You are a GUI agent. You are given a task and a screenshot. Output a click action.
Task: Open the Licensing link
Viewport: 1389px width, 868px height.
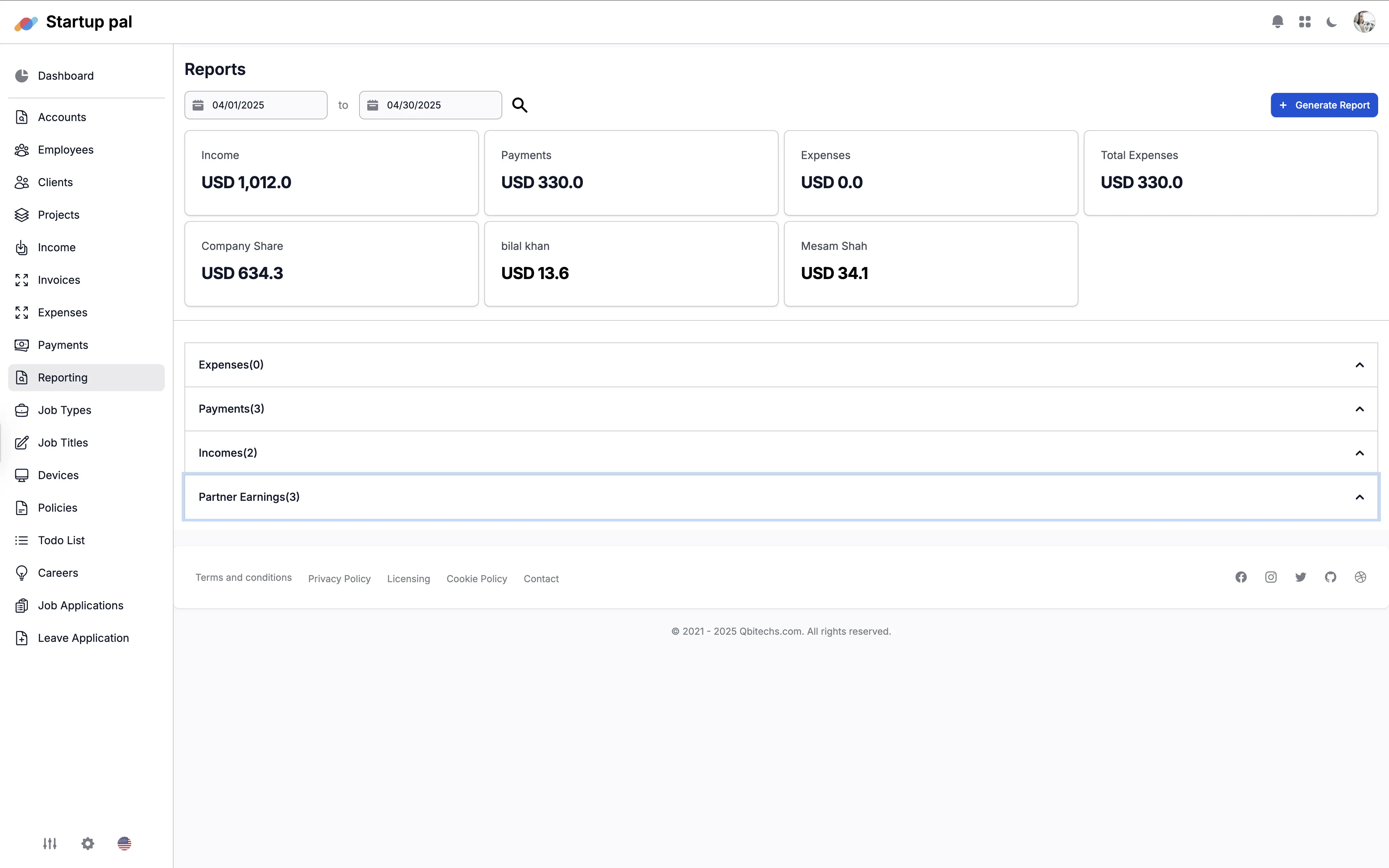click(408, 579)
